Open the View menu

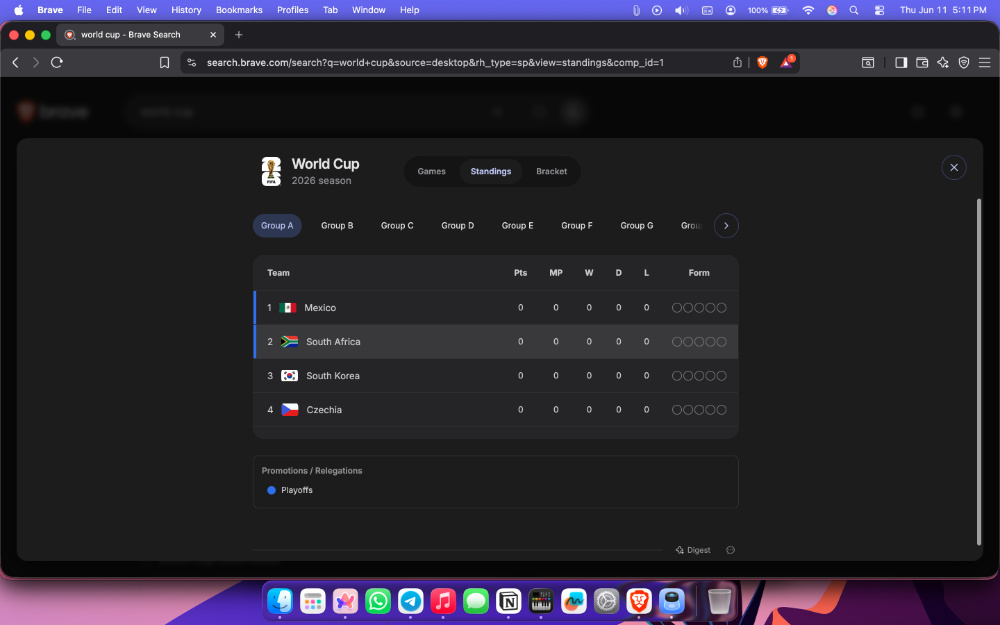coord(147,10)
